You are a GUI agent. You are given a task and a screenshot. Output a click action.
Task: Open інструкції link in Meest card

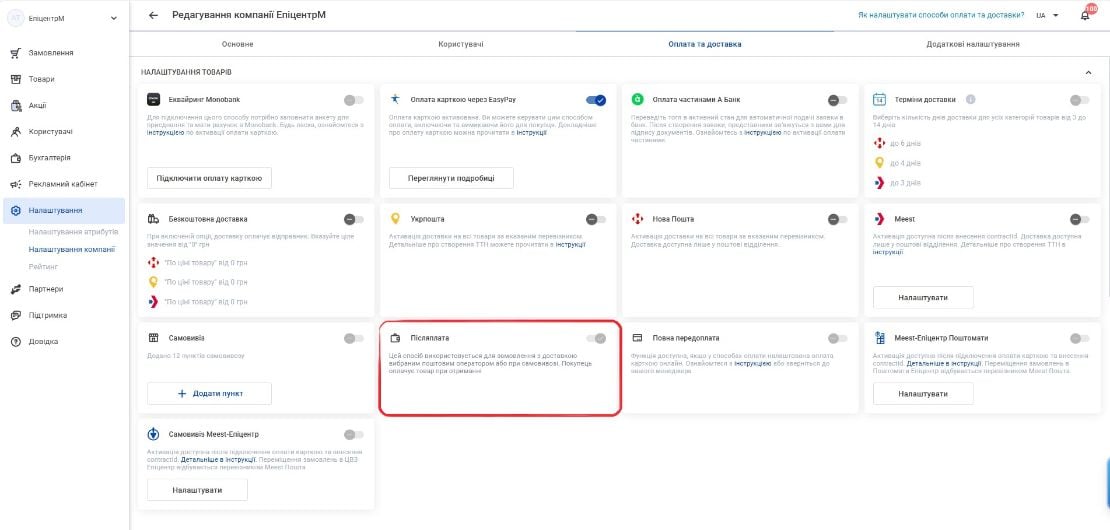888,252
